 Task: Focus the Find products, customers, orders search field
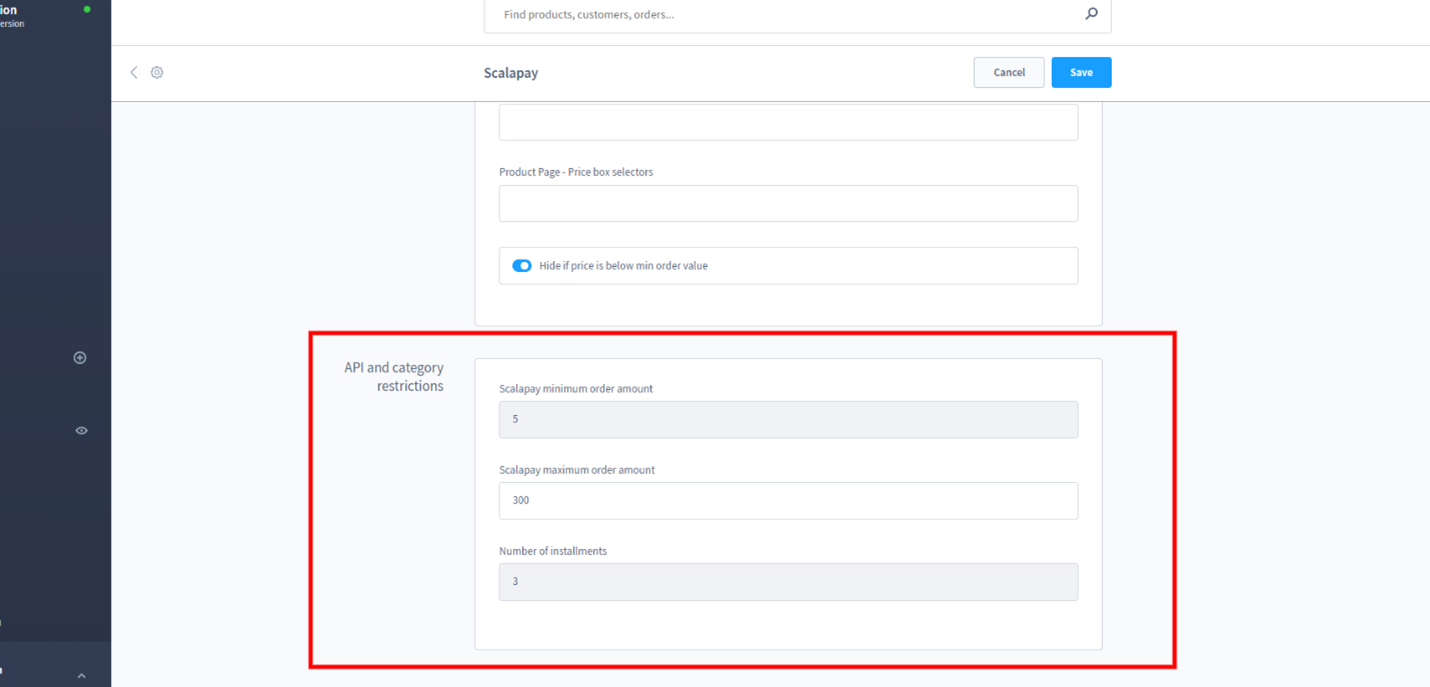(797, 15)
